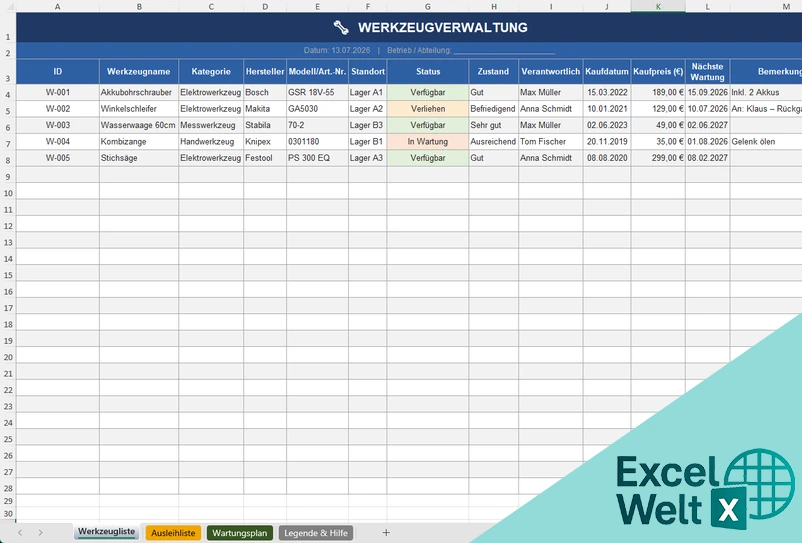Select the Kaufdatum header cell
Screen dimensions: 802x543
point(607,72)
